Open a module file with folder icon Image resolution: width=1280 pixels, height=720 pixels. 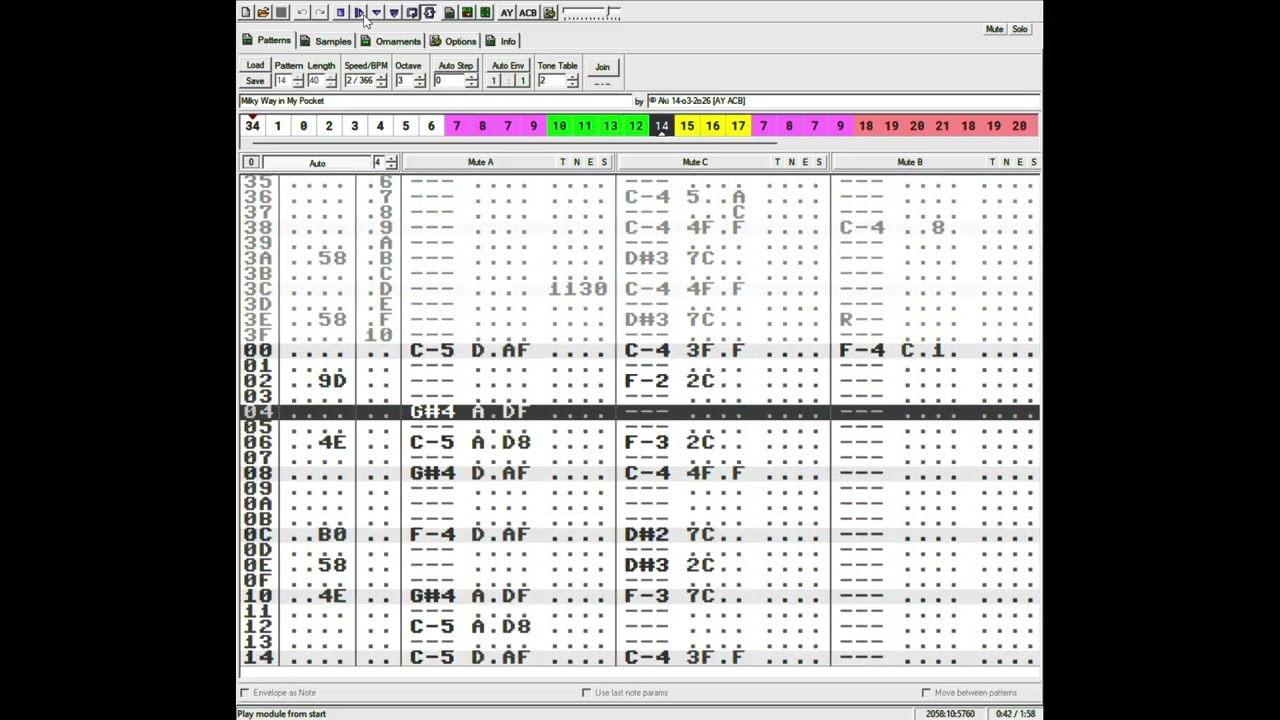(x=263, y=12)
